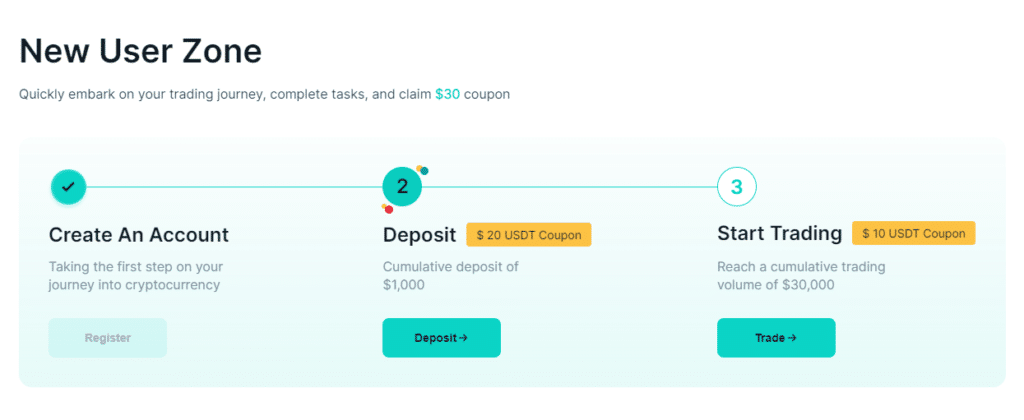
Task: Click the New User Zone title
Action: point(140,50)
